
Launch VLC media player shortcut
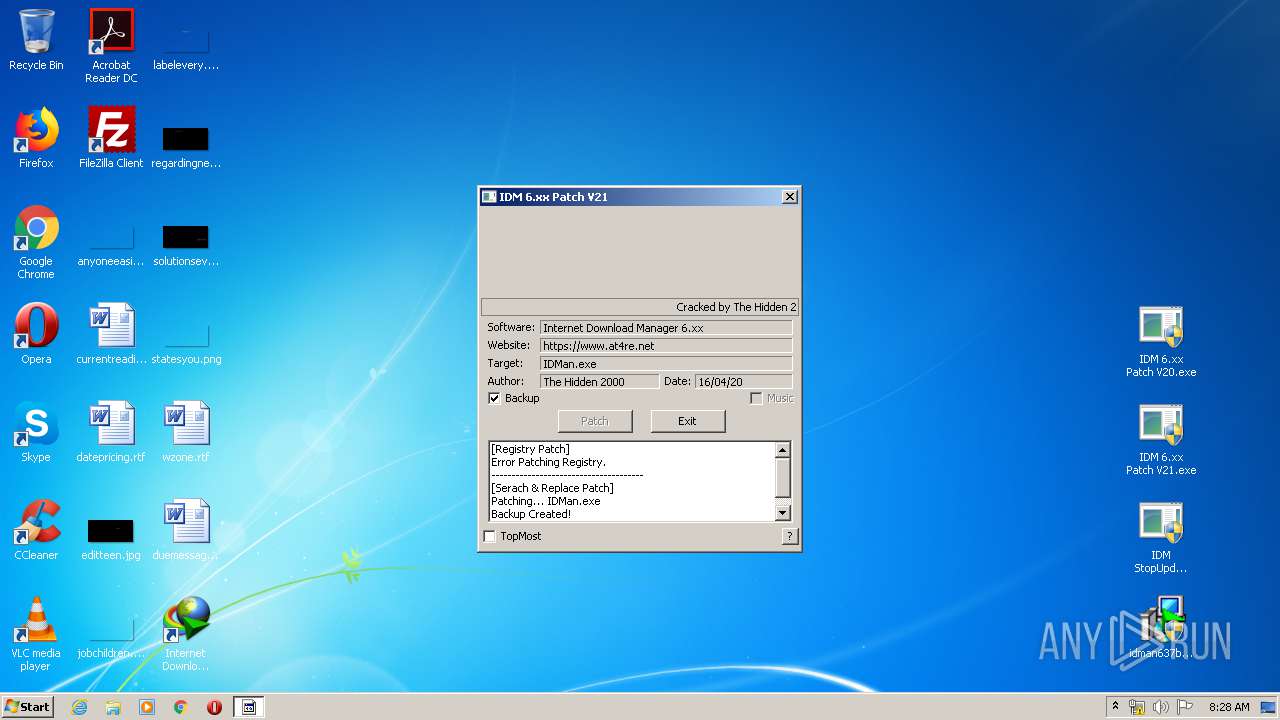(x=36, y=634)
